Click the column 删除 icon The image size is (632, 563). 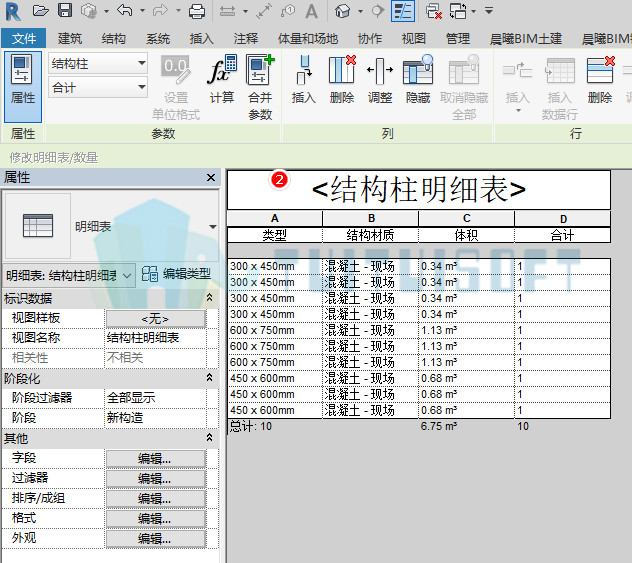point(342,80)
